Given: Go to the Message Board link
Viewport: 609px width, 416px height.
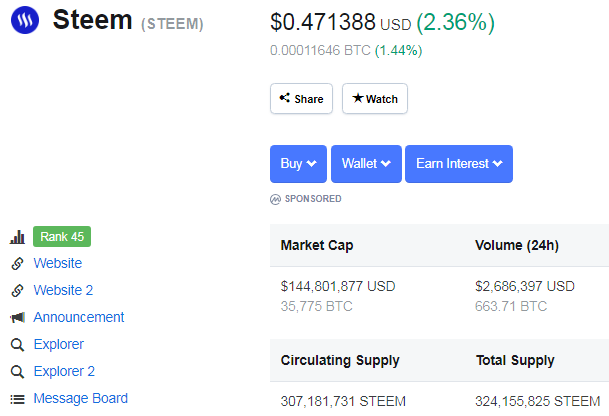Looking at the screenshot, I should [x=81, y=399].
